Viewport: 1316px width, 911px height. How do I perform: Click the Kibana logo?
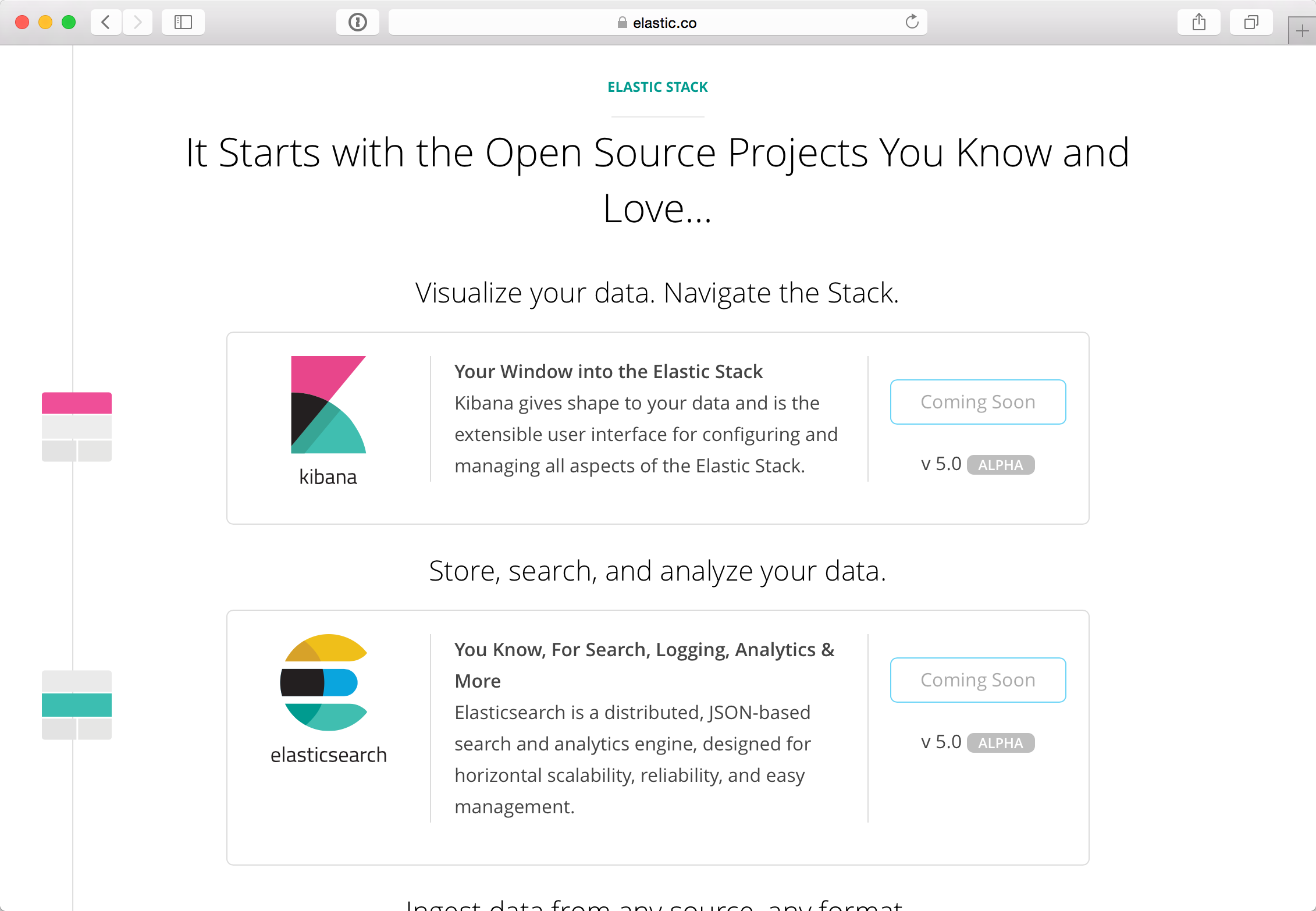(328, 403)
